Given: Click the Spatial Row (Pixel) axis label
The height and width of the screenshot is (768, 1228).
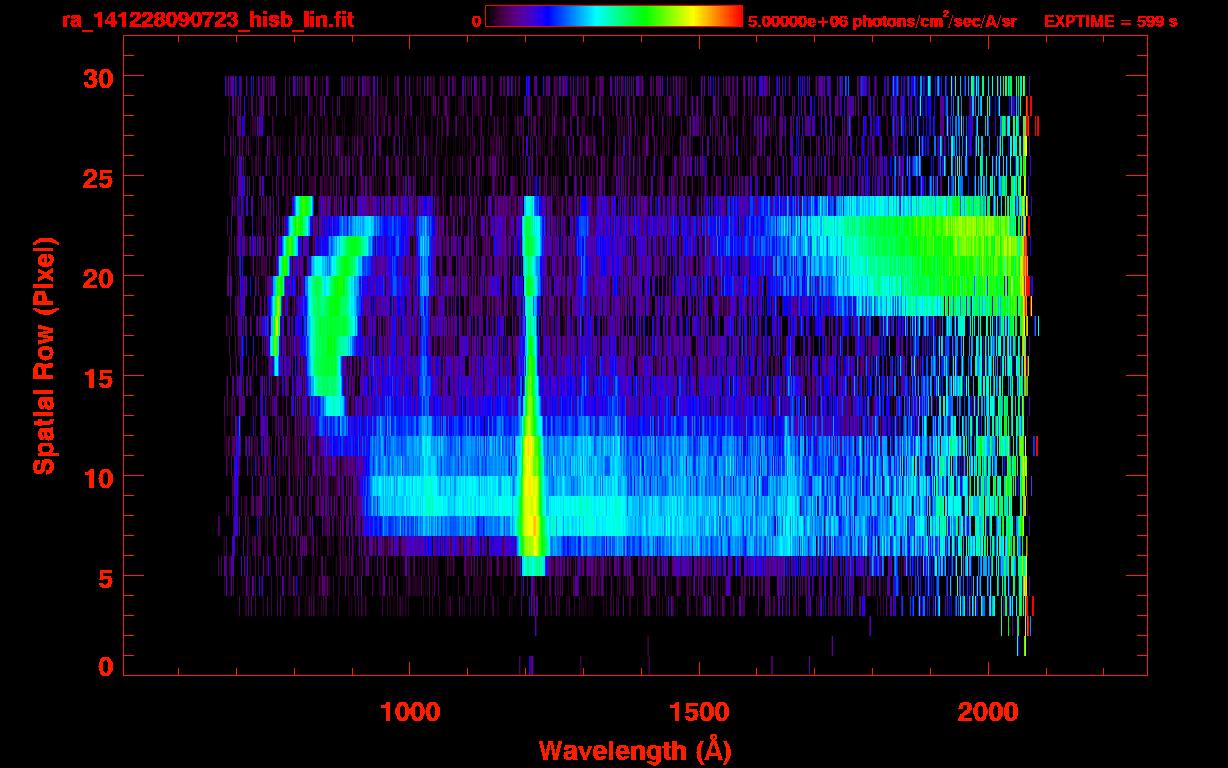Looking at the screenshot, I should point(43,355).
